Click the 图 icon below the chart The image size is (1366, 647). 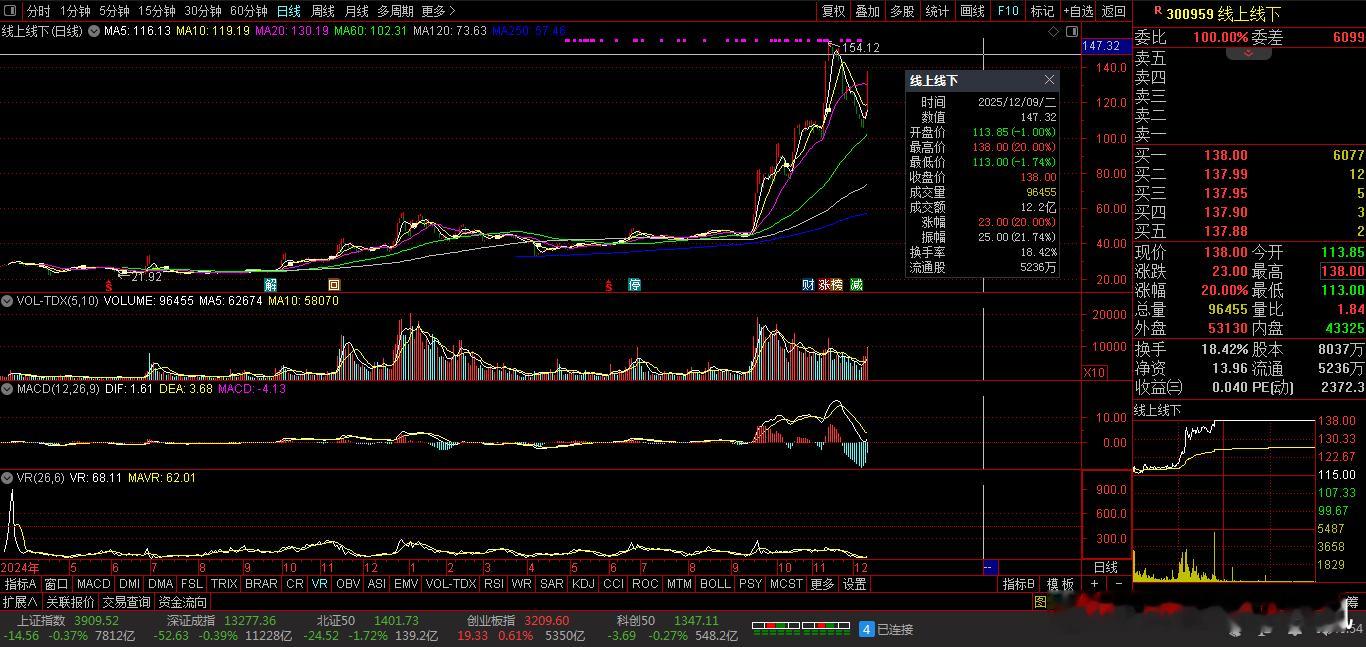click(x=1041, y=602)
